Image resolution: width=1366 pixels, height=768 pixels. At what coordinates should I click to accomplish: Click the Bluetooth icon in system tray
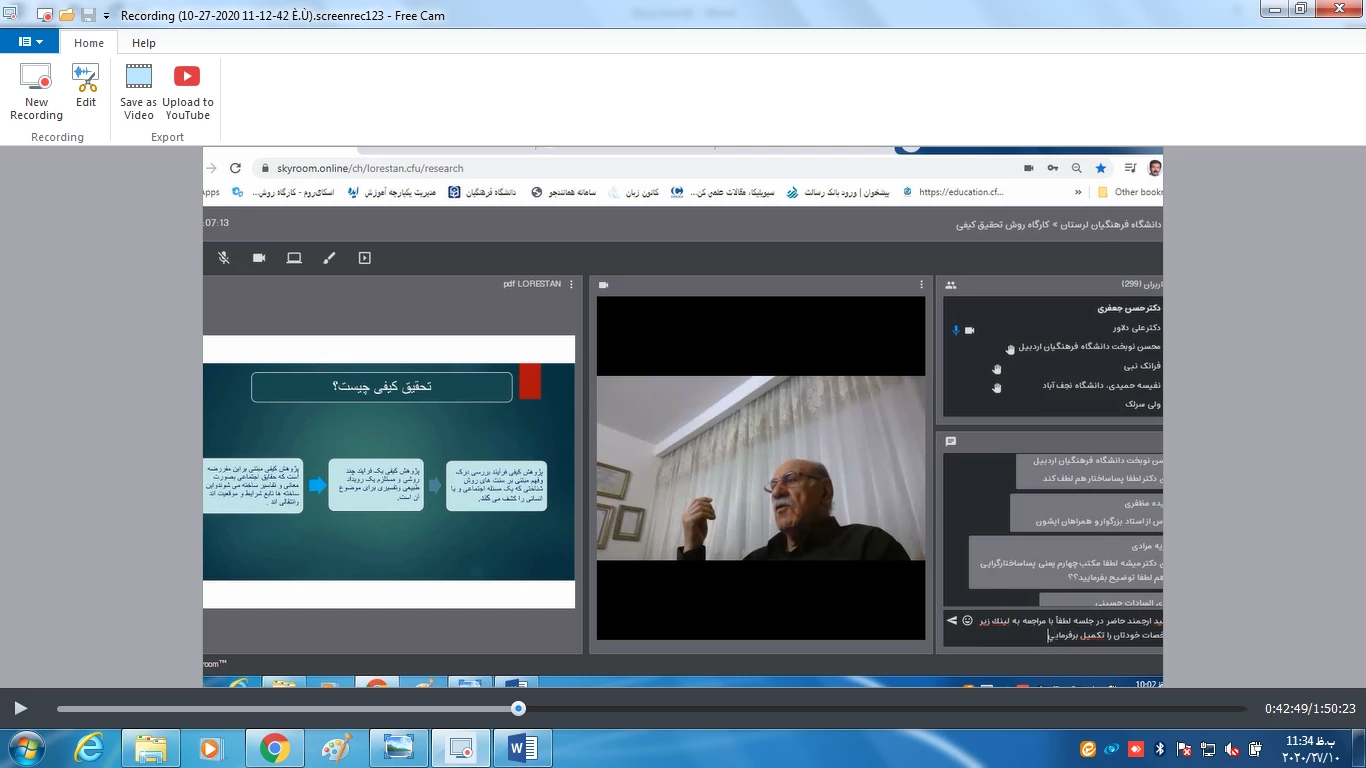(1160, 749)
